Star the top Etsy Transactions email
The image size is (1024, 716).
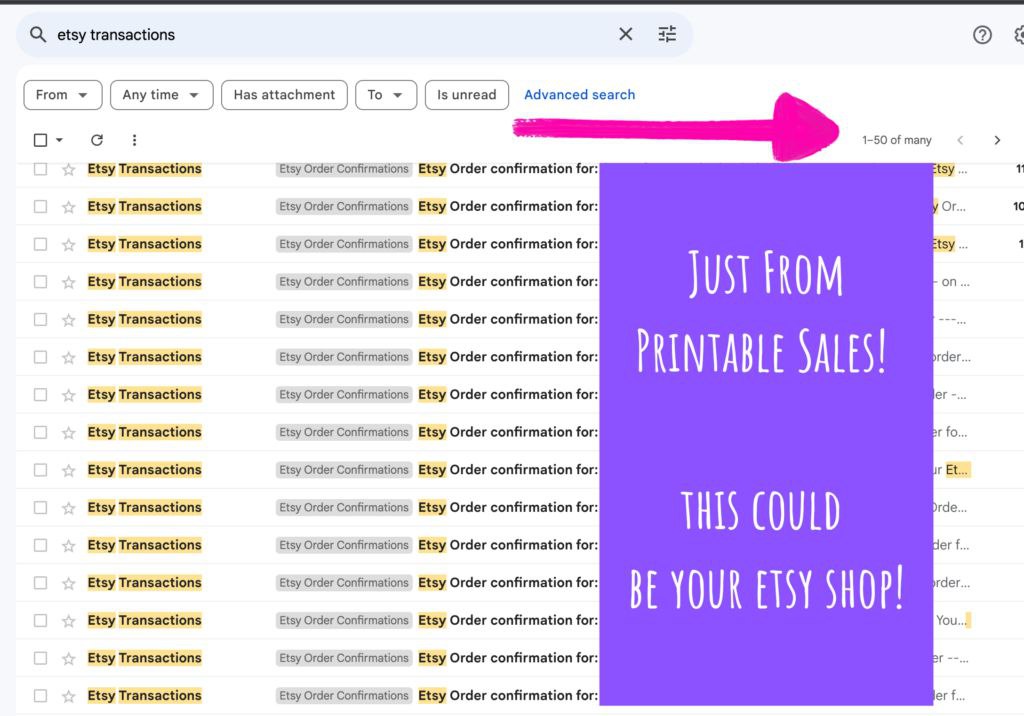65,168
